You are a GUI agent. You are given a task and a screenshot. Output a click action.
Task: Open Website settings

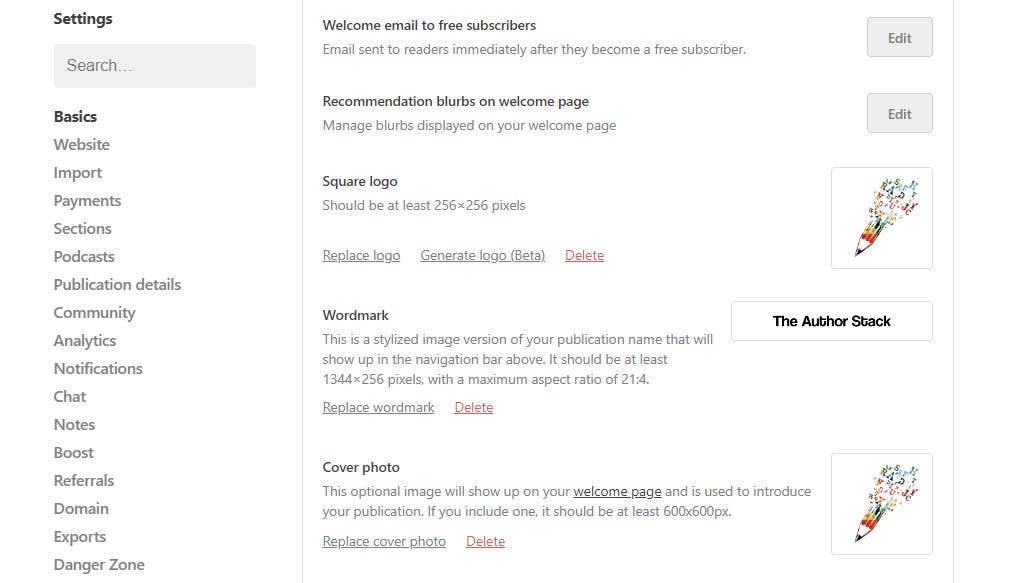(81, 144)
